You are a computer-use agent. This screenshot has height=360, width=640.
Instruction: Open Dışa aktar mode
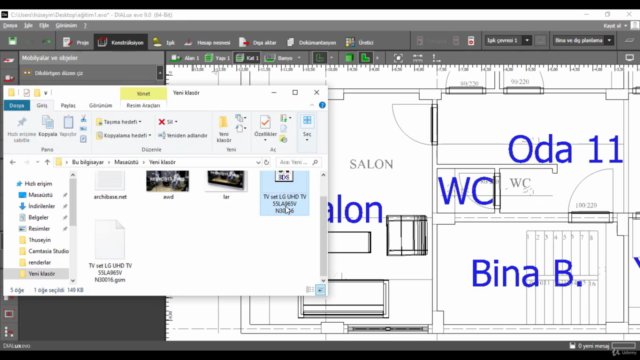pos(258,42)
